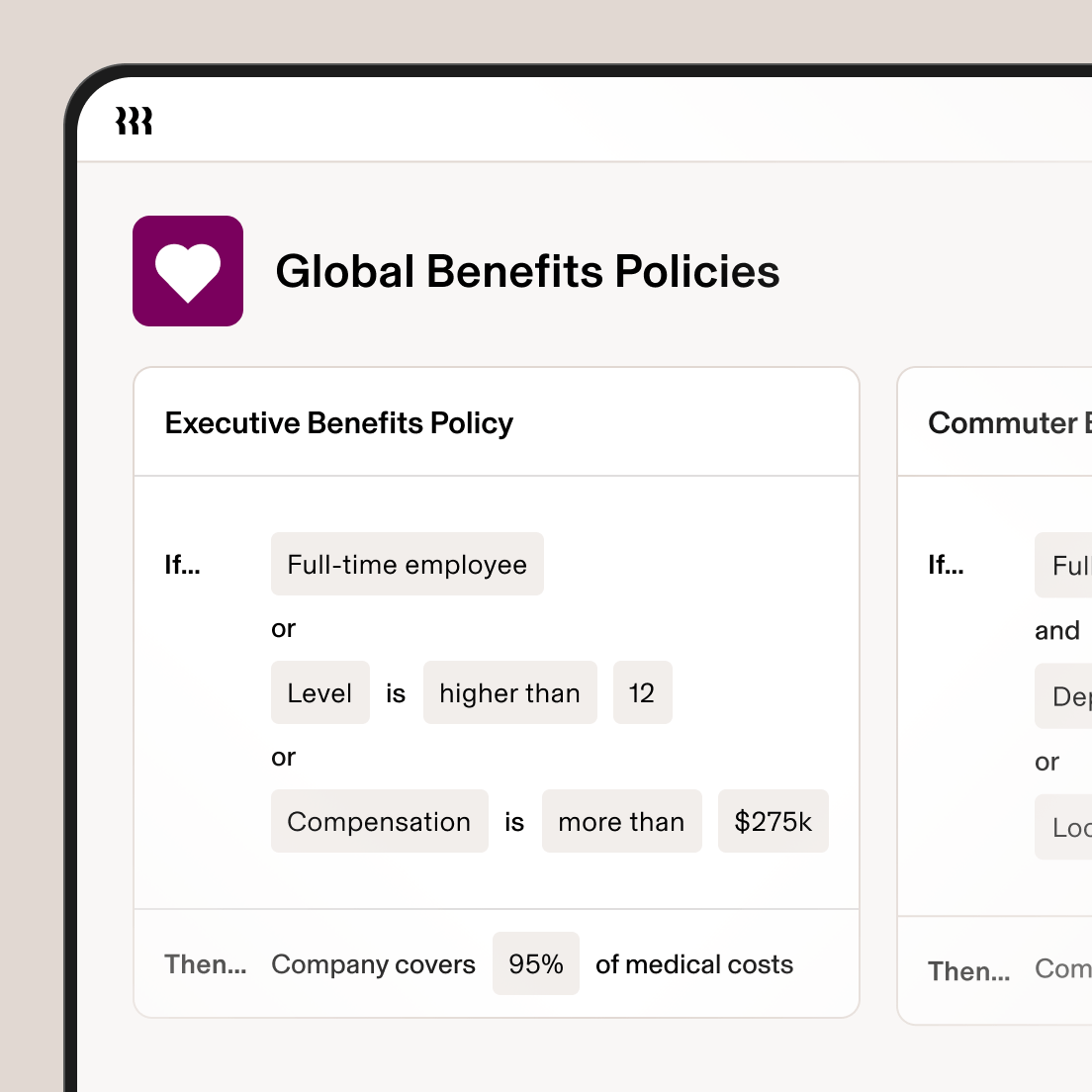This screenshot has height=1092, width=1092.
Task: Select the Executive Benefits Policy card title
Action: (338, 422)
